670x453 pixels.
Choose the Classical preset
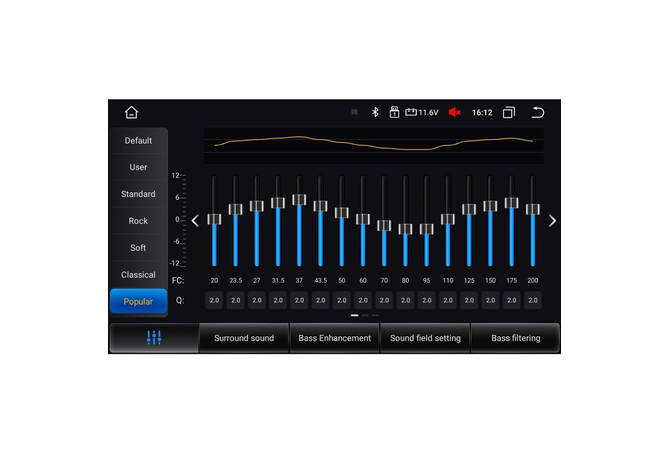pos(138,274)
